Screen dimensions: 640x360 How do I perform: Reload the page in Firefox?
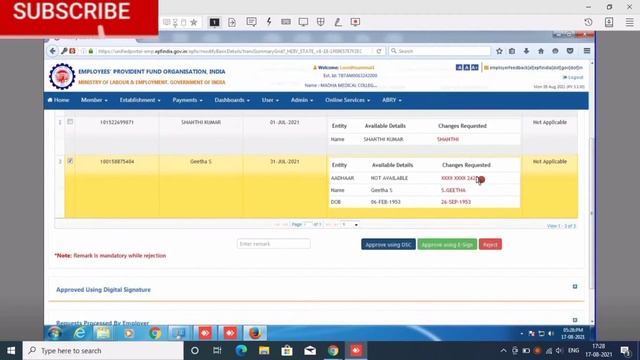[379, 51]
